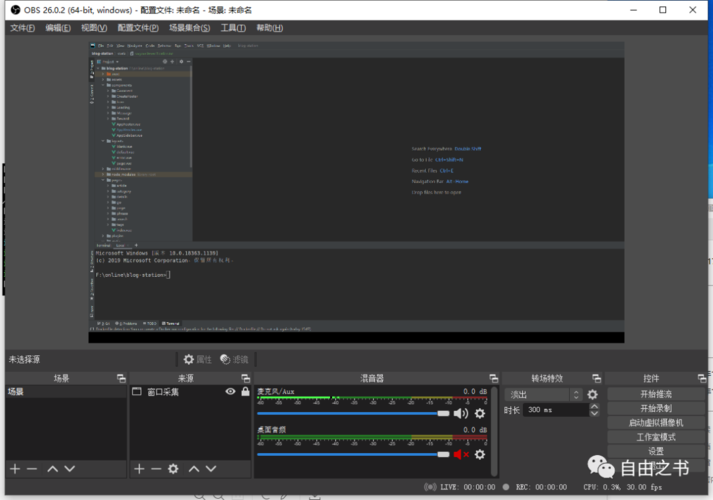
Task: Click the 工作室模式 button
Action: coord(656,437)
